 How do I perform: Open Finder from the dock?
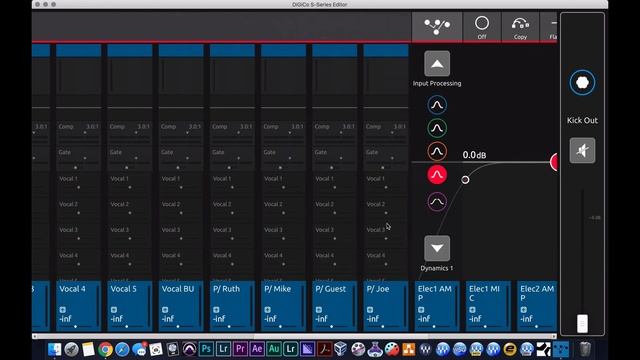pyautogui.click(x=54, y=349)
